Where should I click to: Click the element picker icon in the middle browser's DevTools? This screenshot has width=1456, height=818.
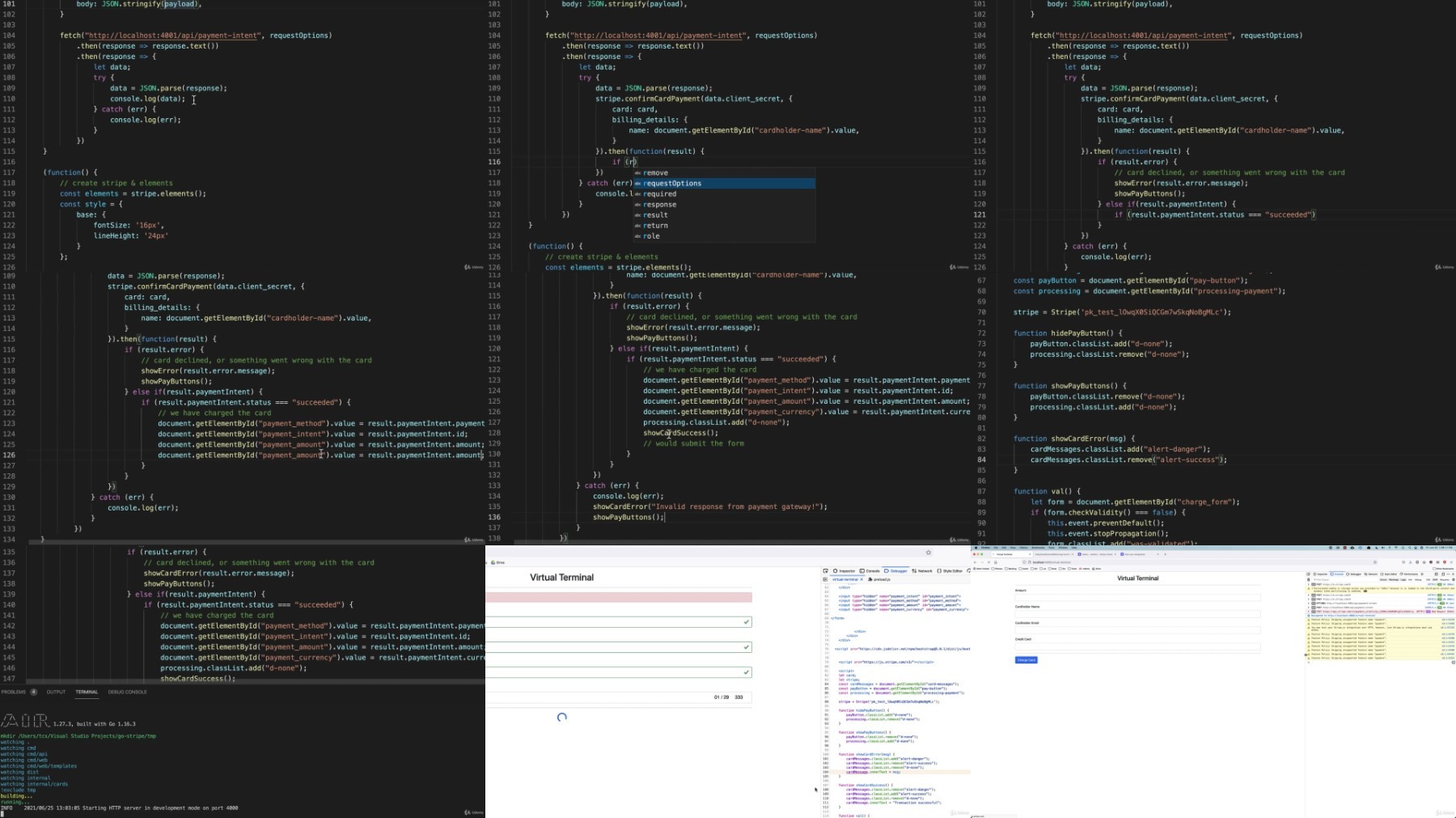pos(825,570)
